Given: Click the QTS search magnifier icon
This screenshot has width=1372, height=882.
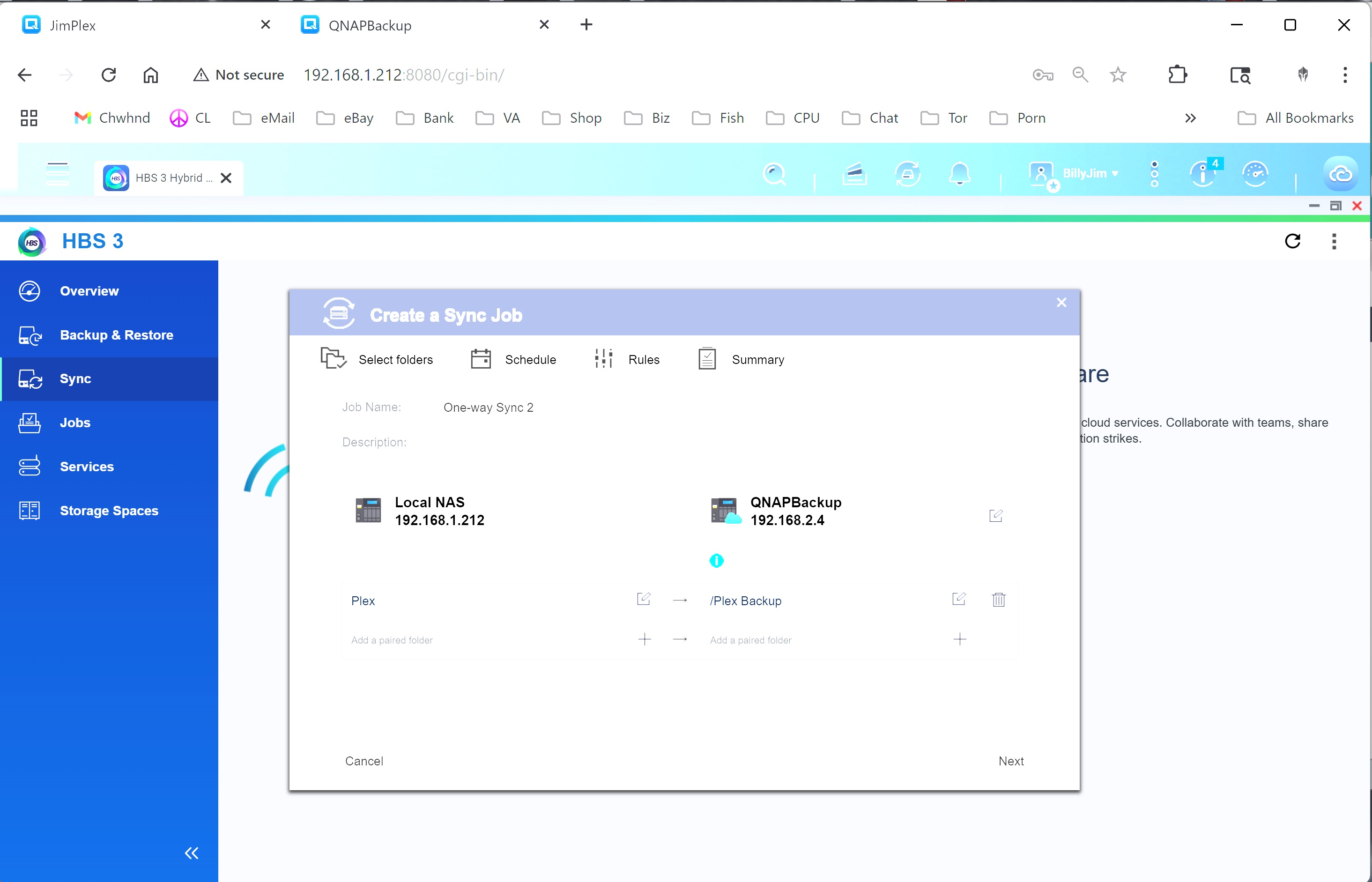Looking at the screenshot, I should [774, 173].
